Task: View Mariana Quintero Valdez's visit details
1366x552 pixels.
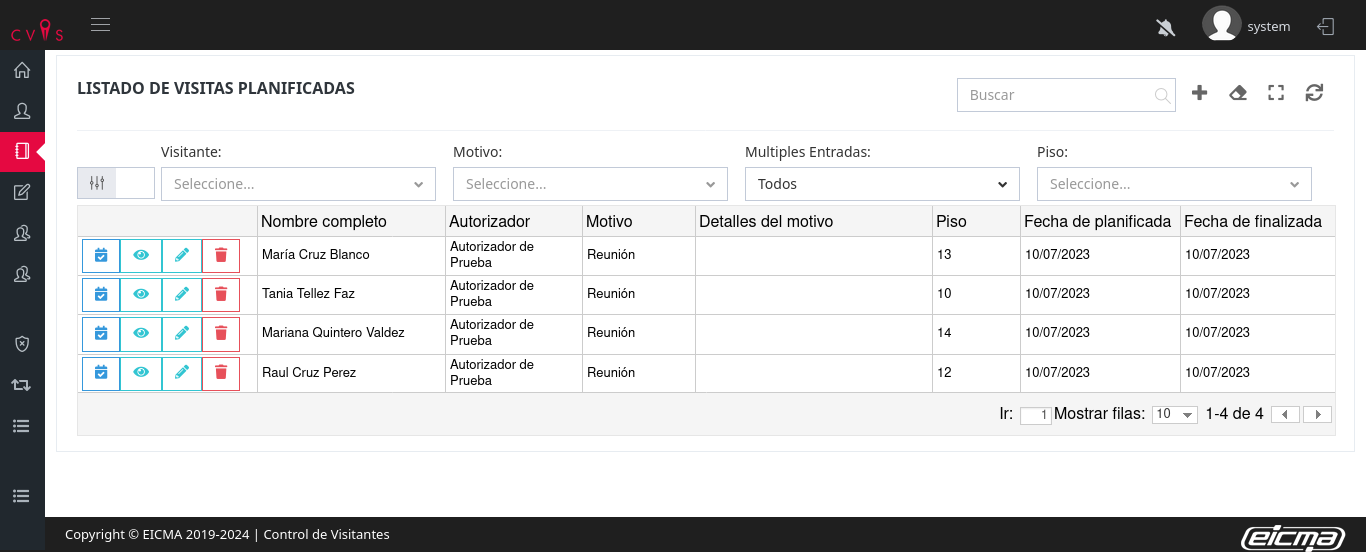Action: coord(141,333)
